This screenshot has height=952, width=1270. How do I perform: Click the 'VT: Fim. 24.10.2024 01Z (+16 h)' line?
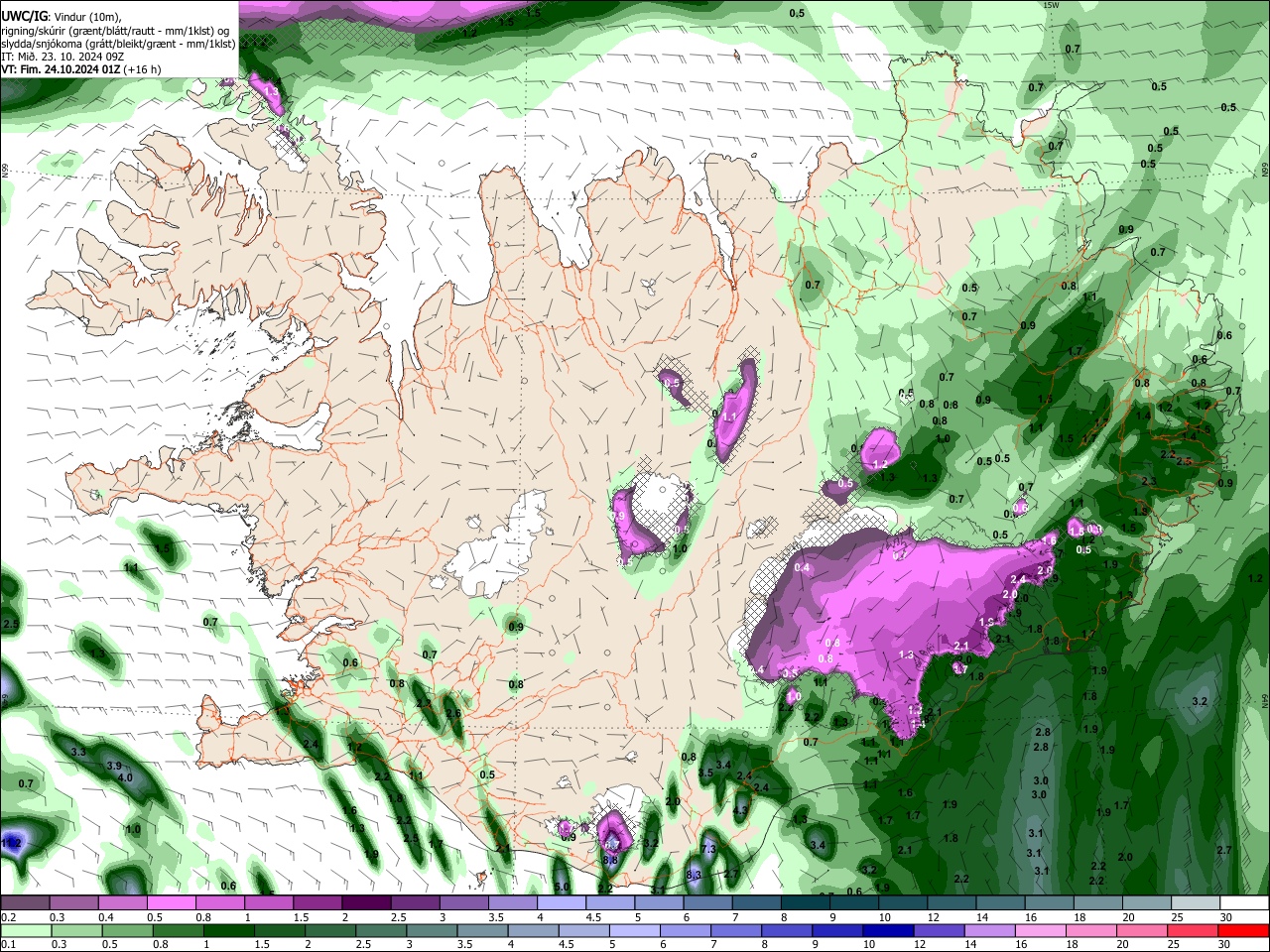coord(80,70)
